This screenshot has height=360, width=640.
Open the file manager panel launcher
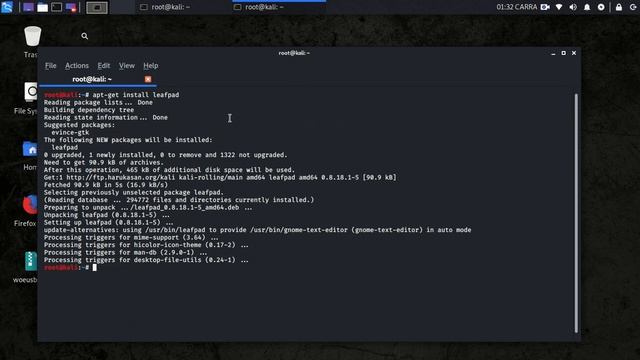click(x=42, y=7)
